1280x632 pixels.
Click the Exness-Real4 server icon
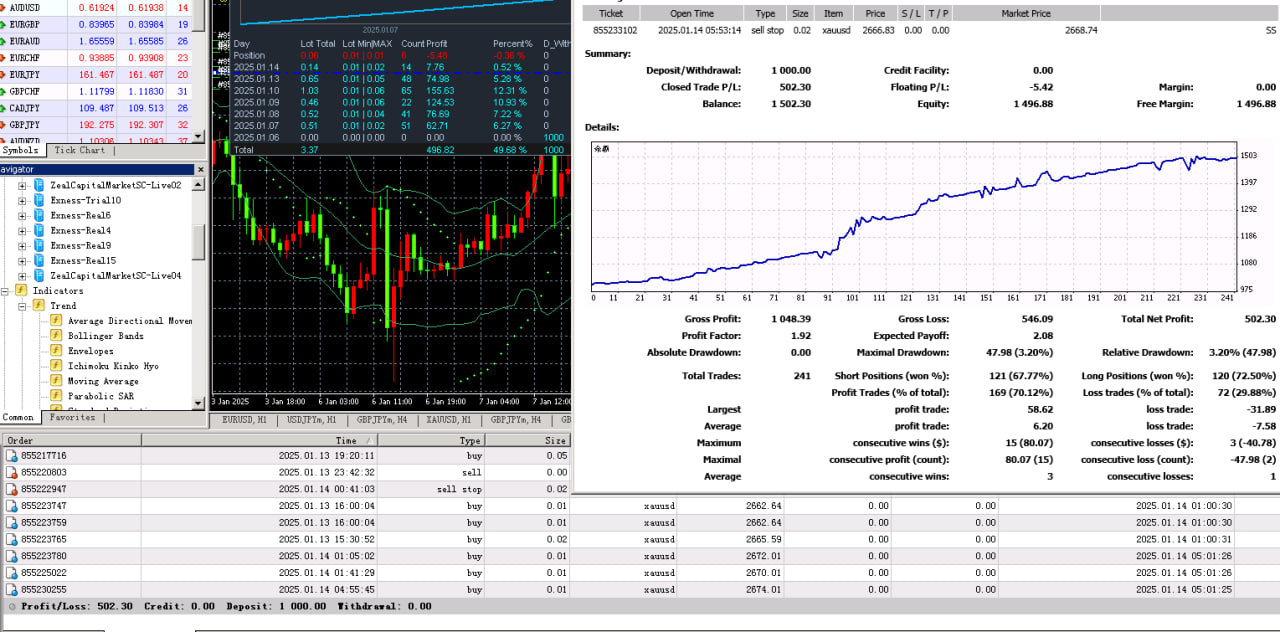(39, 230)
